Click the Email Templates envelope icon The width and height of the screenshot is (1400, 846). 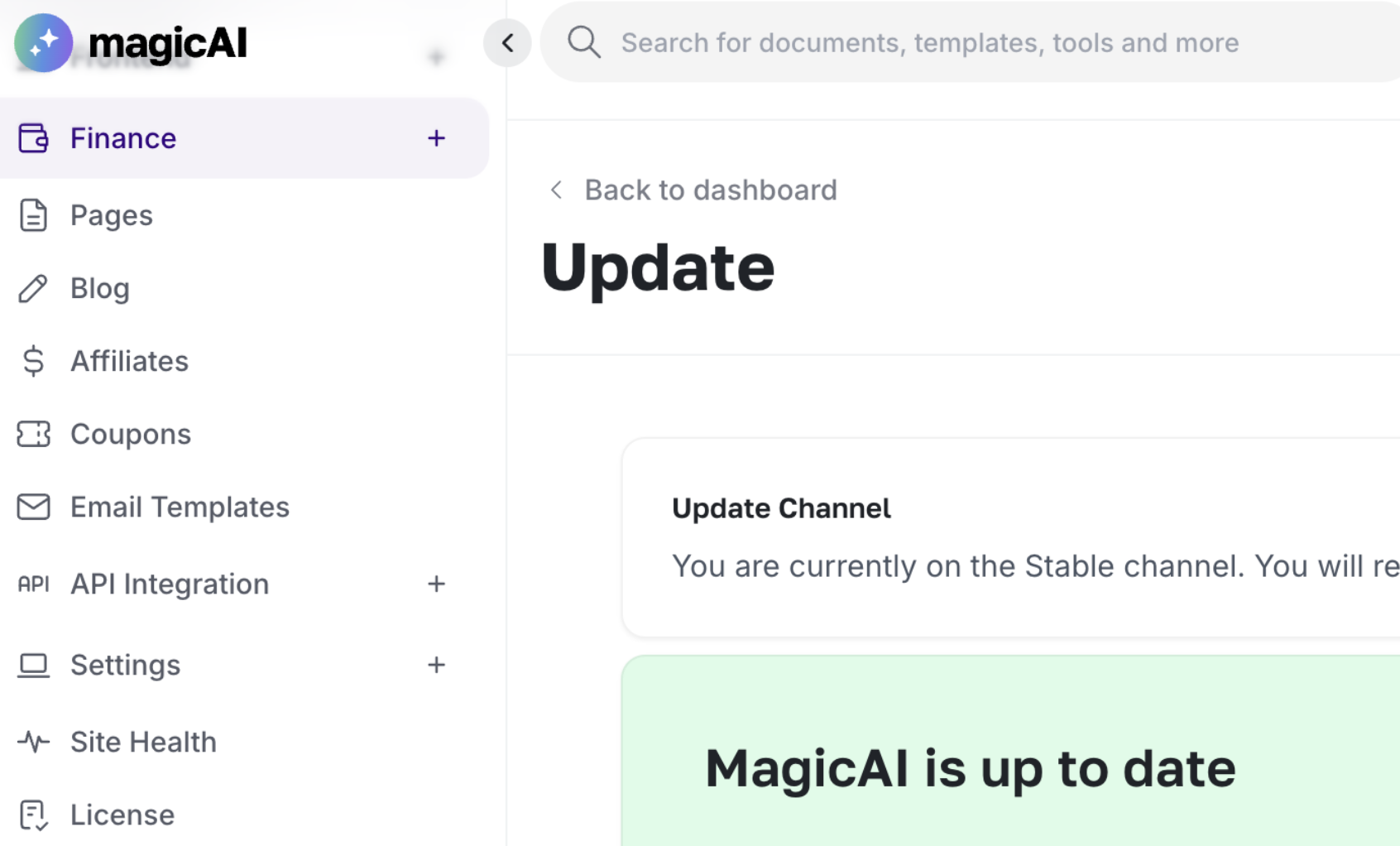(x=33, y=507)
